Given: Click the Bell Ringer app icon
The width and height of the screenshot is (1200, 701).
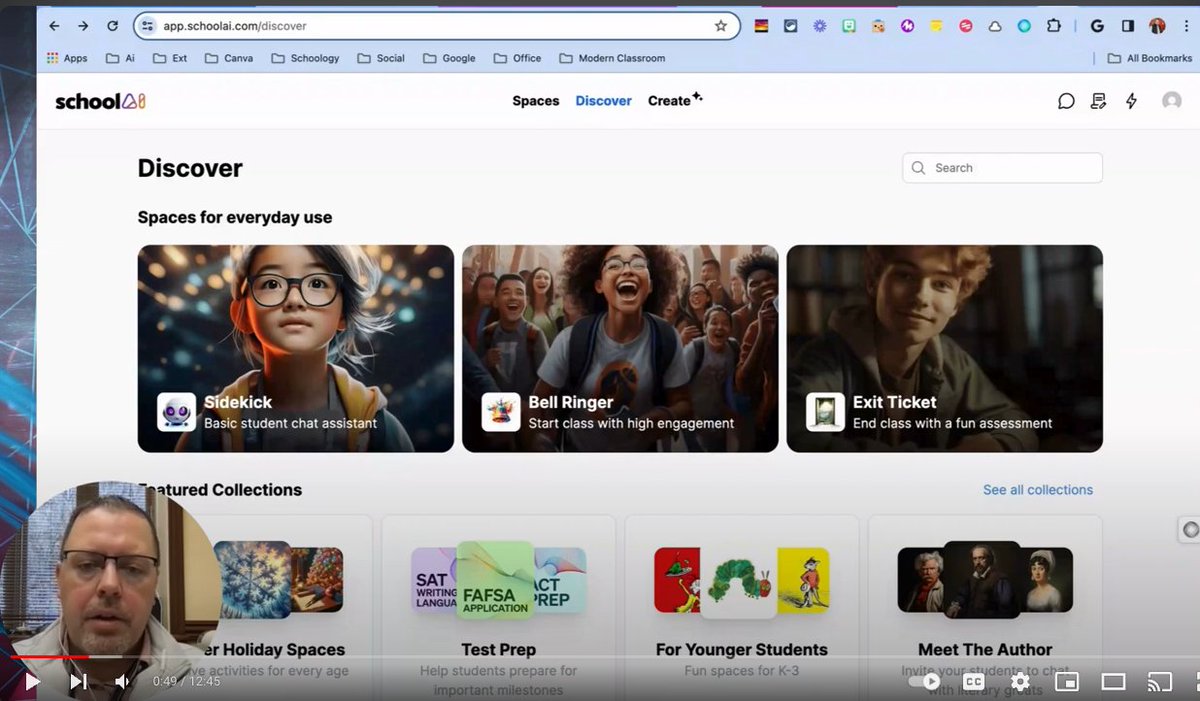Looking at the screenshot, I should tap(501, 412).
